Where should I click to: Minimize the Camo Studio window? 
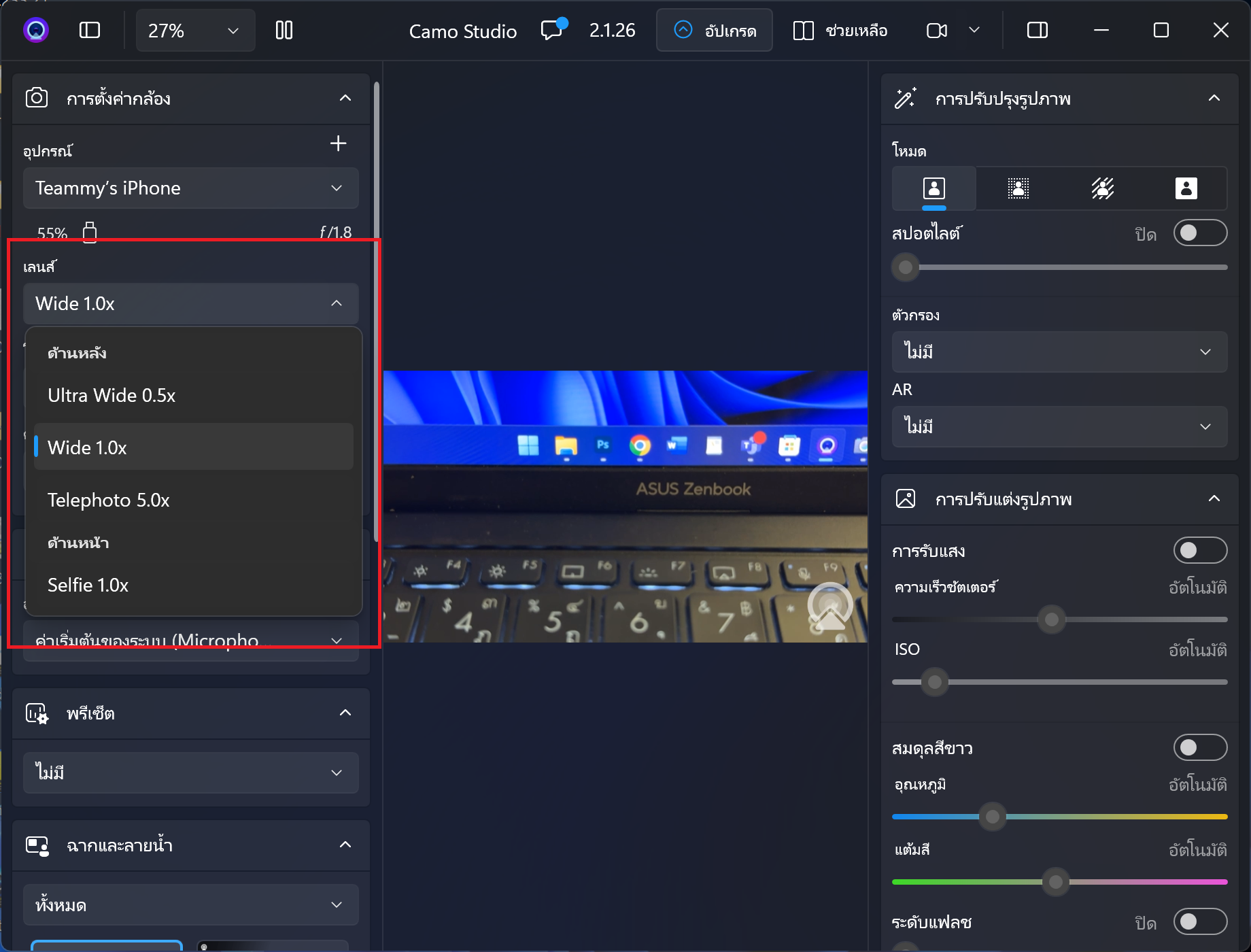(x=1101, y=30)
